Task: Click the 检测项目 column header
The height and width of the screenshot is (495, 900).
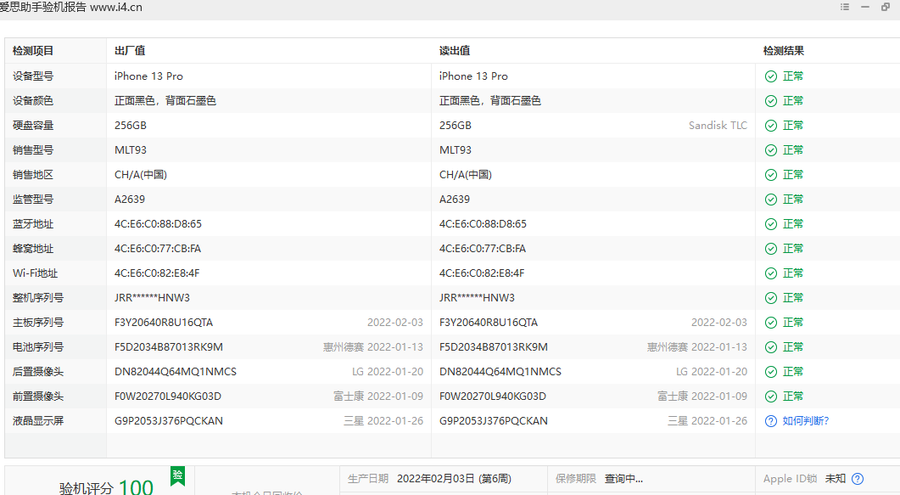Action: tap(33, 51)
